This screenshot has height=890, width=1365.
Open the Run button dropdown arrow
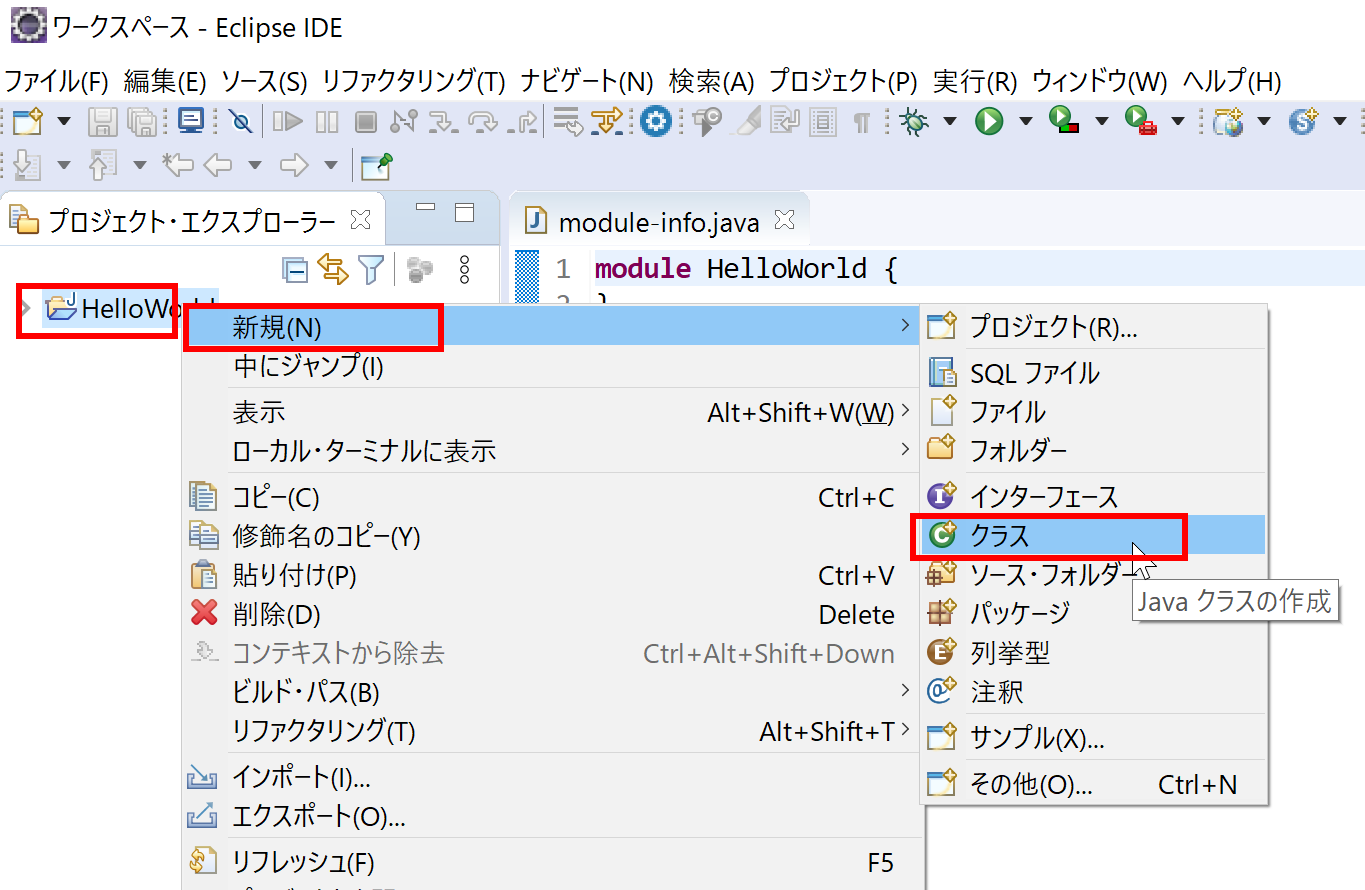pos(1026,122)
